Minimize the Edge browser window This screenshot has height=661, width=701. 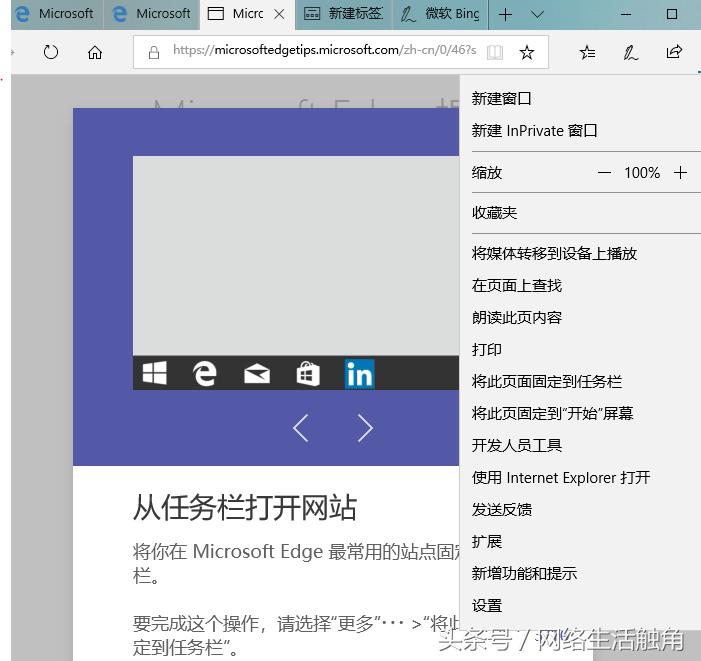(x=626, y=15)
